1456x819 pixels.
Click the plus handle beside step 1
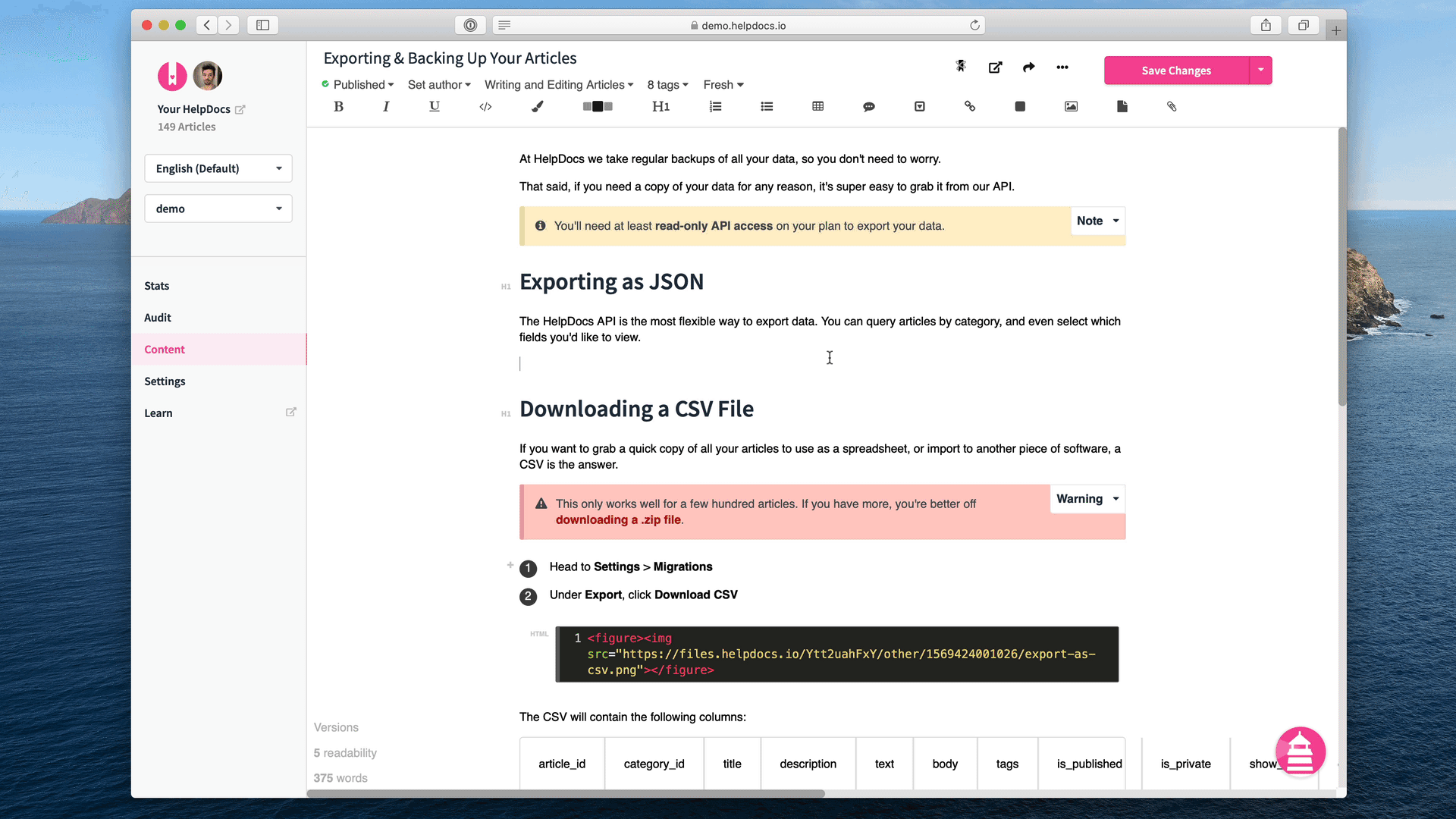(x=510, y=565)
